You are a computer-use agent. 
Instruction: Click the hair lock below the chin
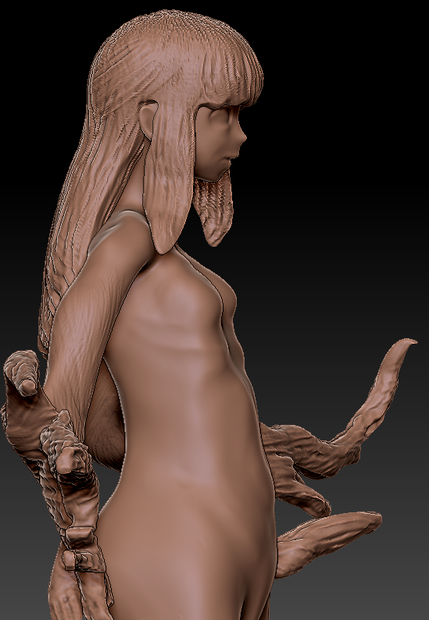(214, 210)
